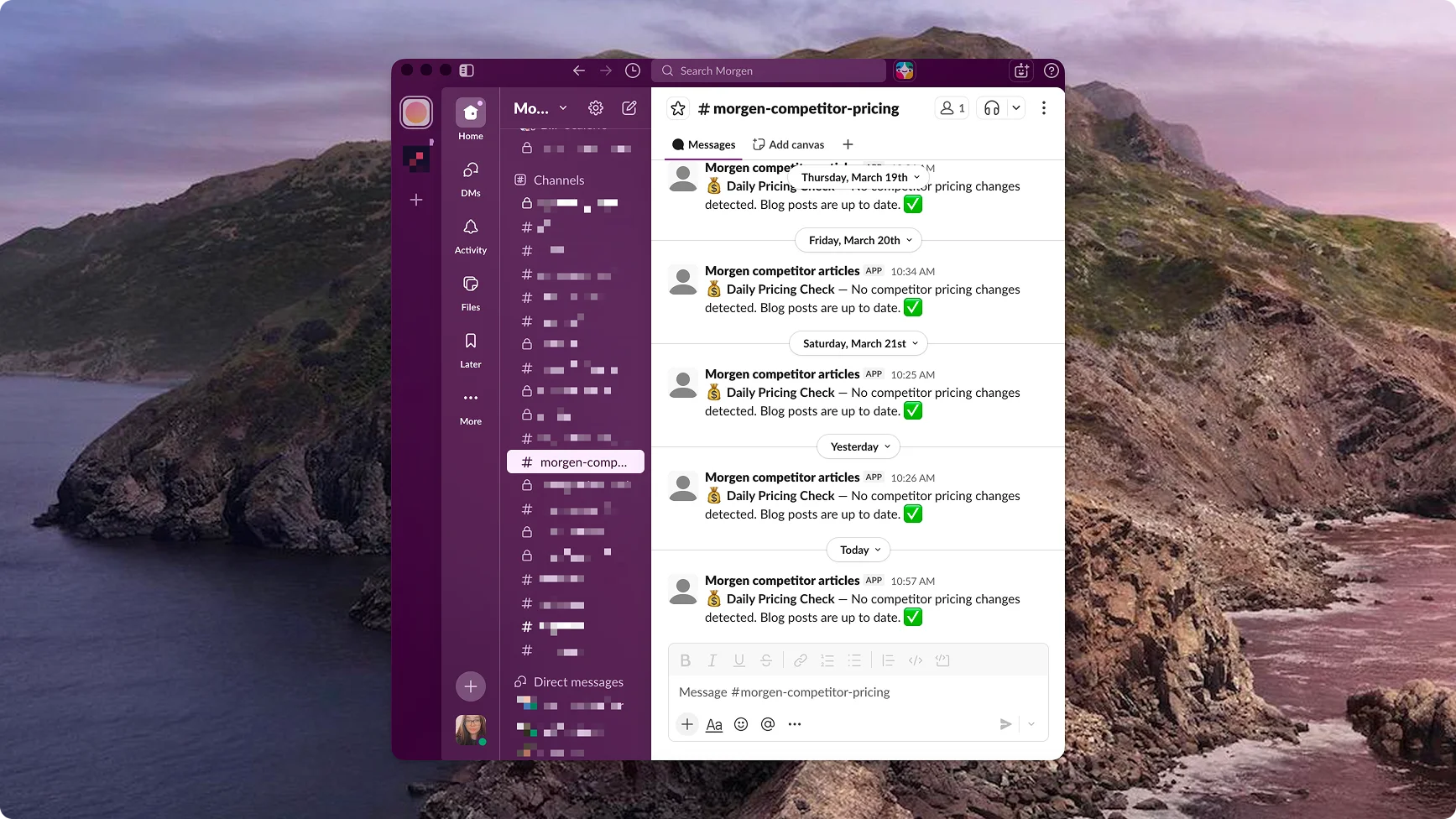
Task: Star the #morgen-competitor-pricing channel
Action: pos(677,107)
